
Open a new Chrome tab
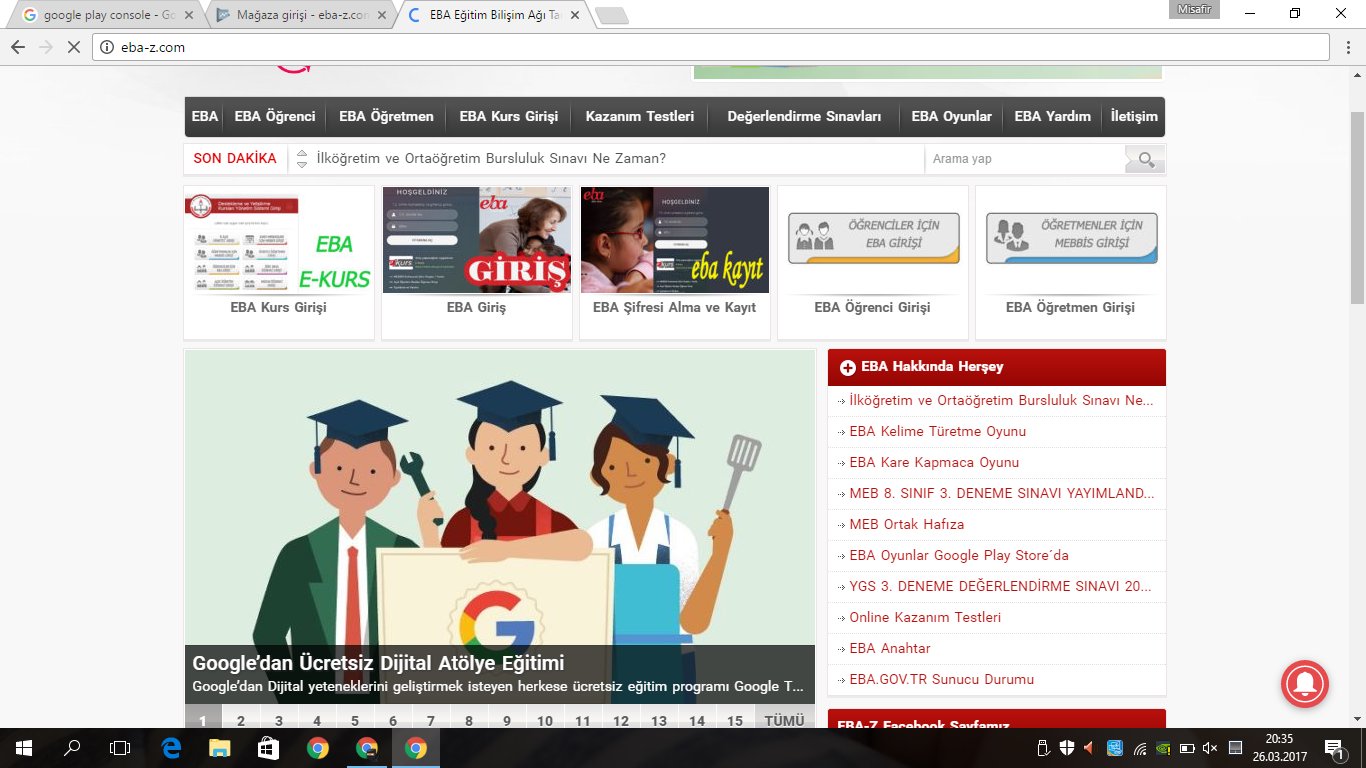[x=611, y=15]
